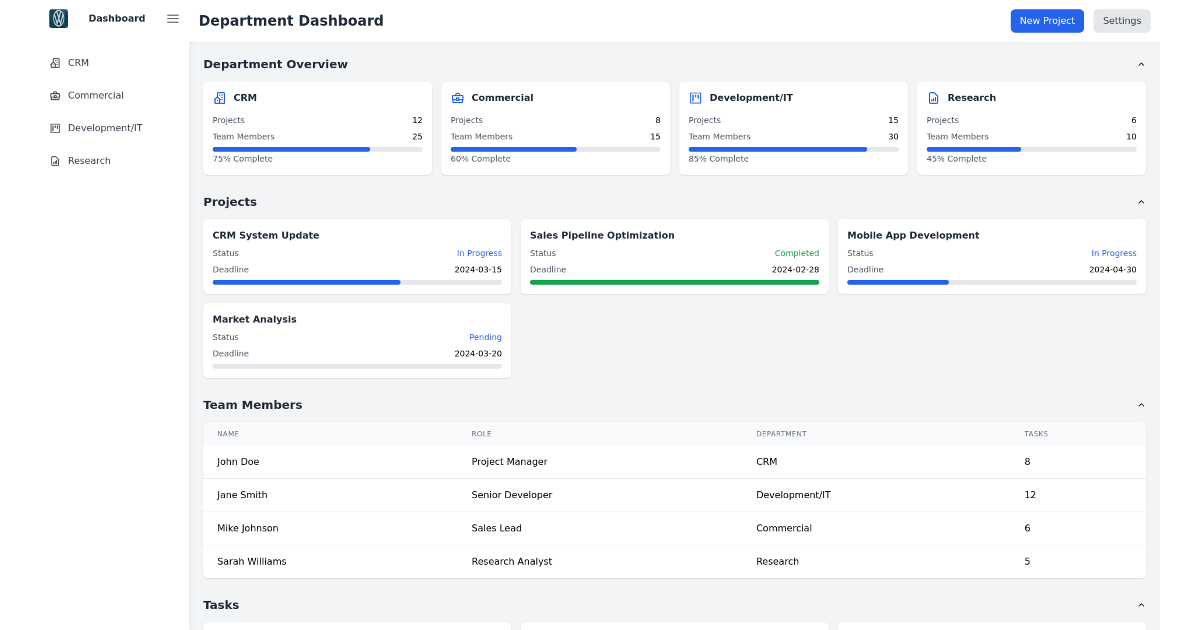Click the In Progress status on Mobile App Development
1200x630 pixels.
[1113, 253]
